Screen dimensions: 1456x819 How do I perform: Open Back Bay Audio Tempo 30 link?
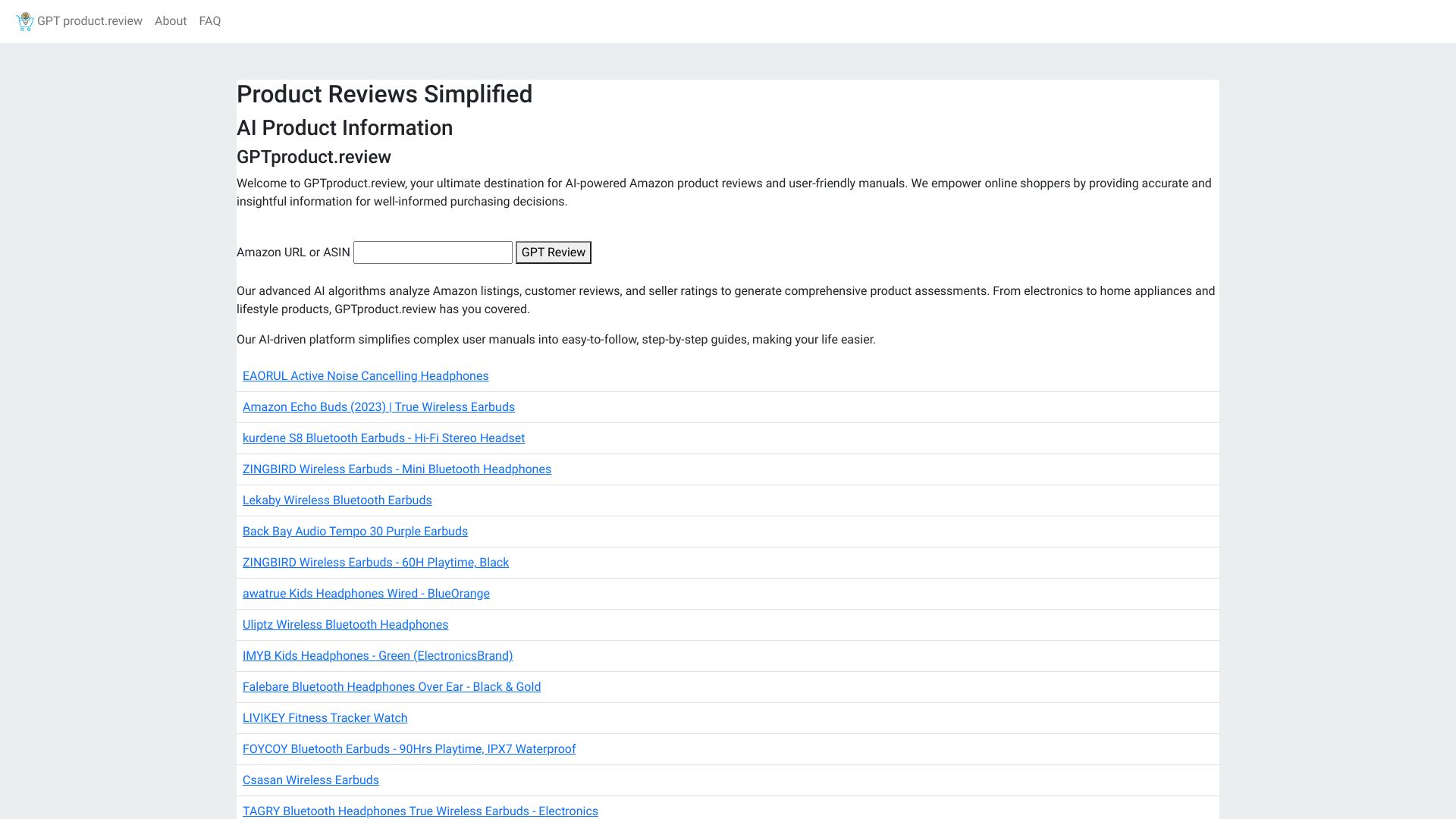click(x=354, y=532)
